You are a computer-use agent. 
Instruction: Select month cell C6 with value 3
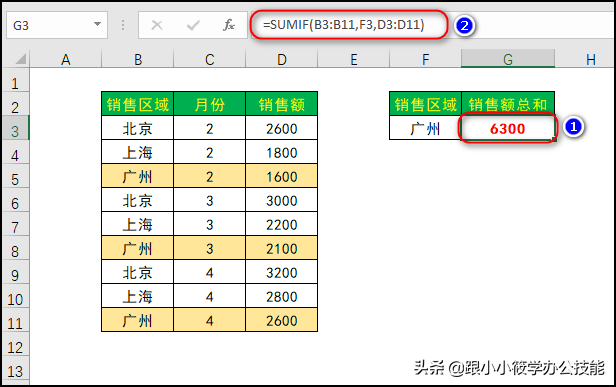tap(209, 200)
